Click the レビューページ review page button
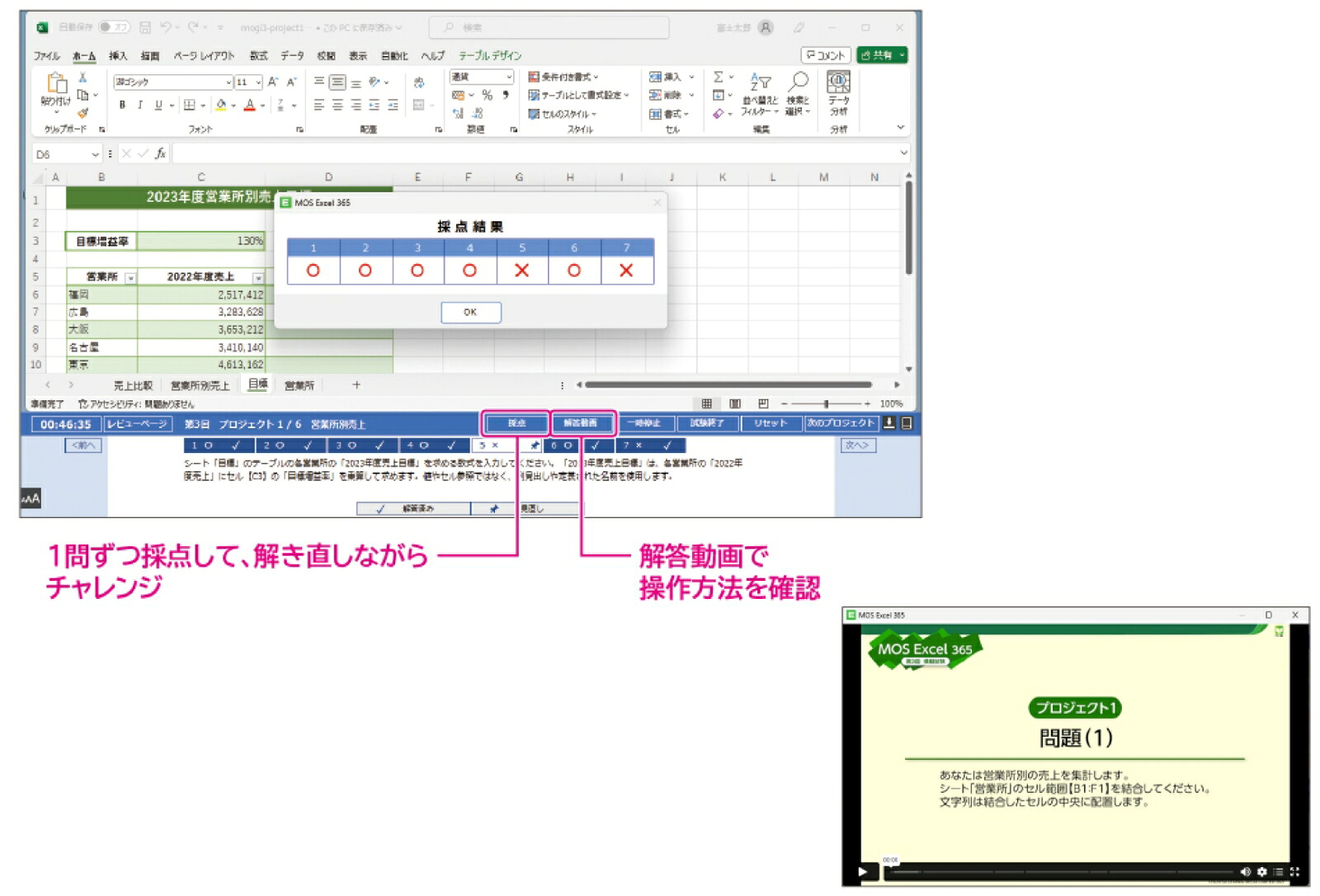The width and height of the screenshot is (1320, 896). (x=137, y=424)
